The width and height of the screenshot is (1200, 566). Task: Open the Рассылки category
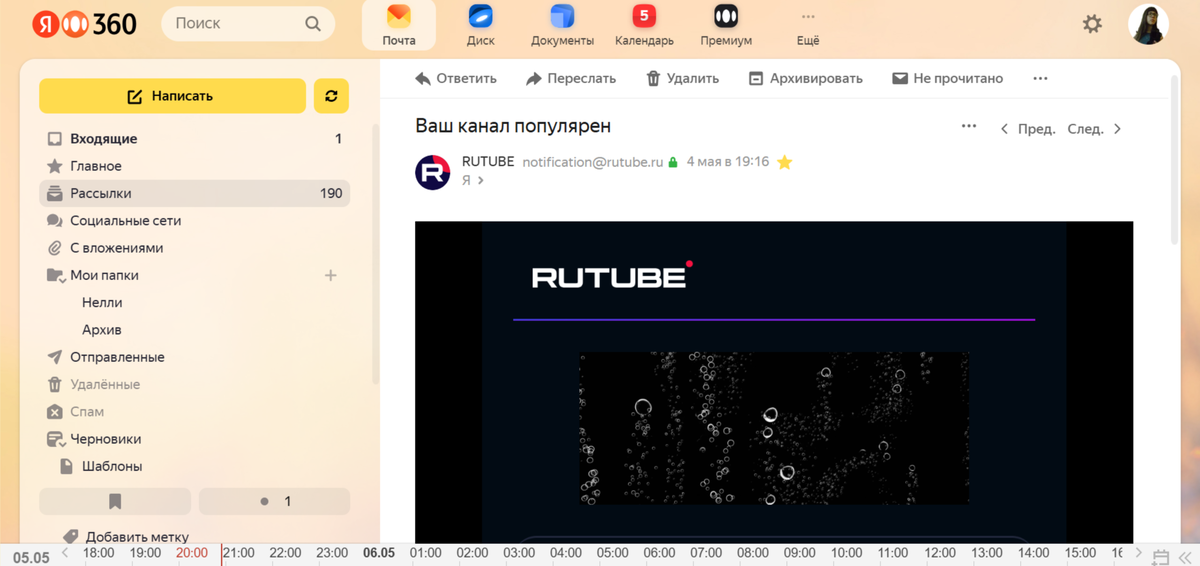(194, 193)
